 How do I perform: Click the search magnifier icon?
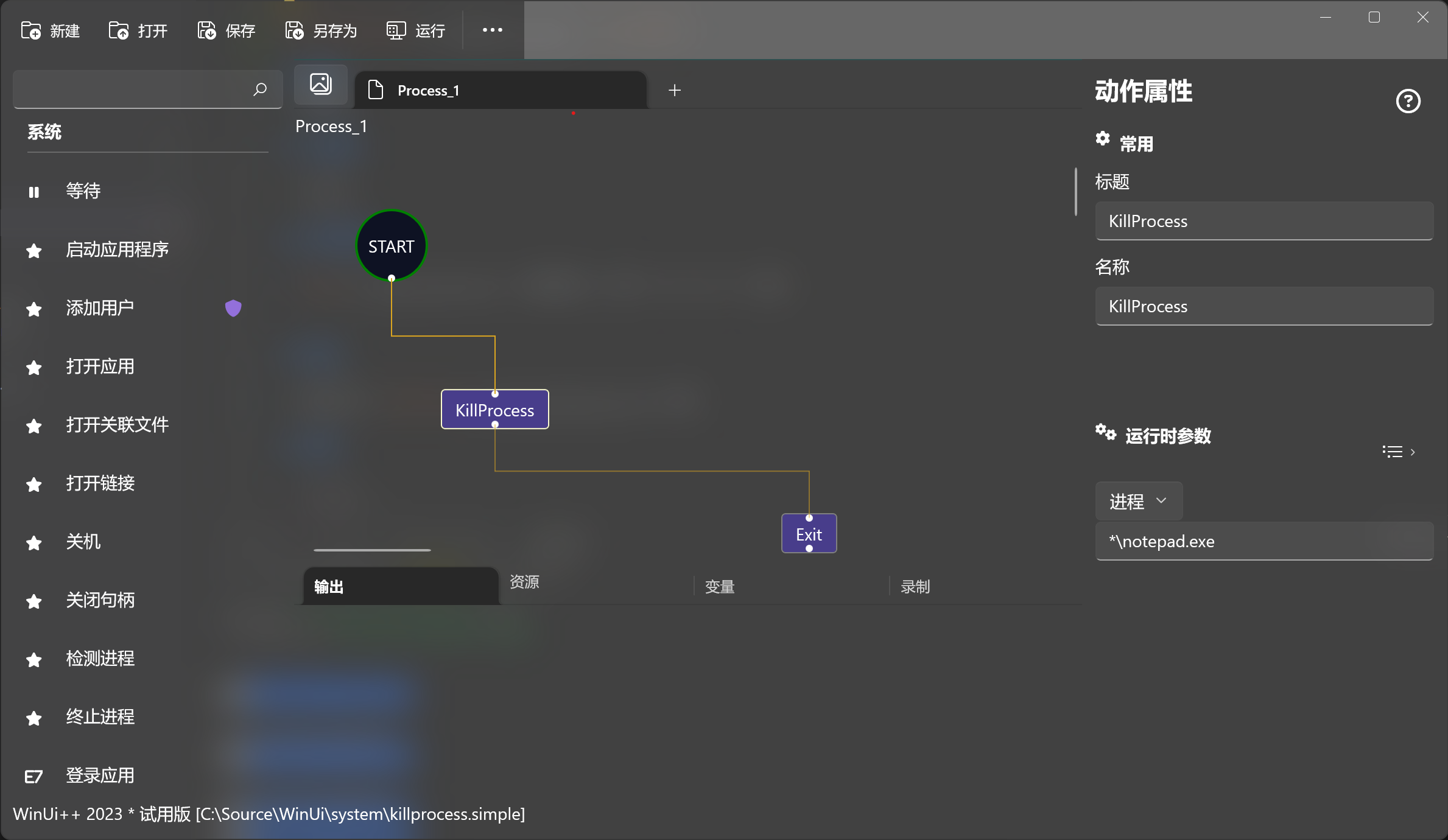click(x=260, y=89)
